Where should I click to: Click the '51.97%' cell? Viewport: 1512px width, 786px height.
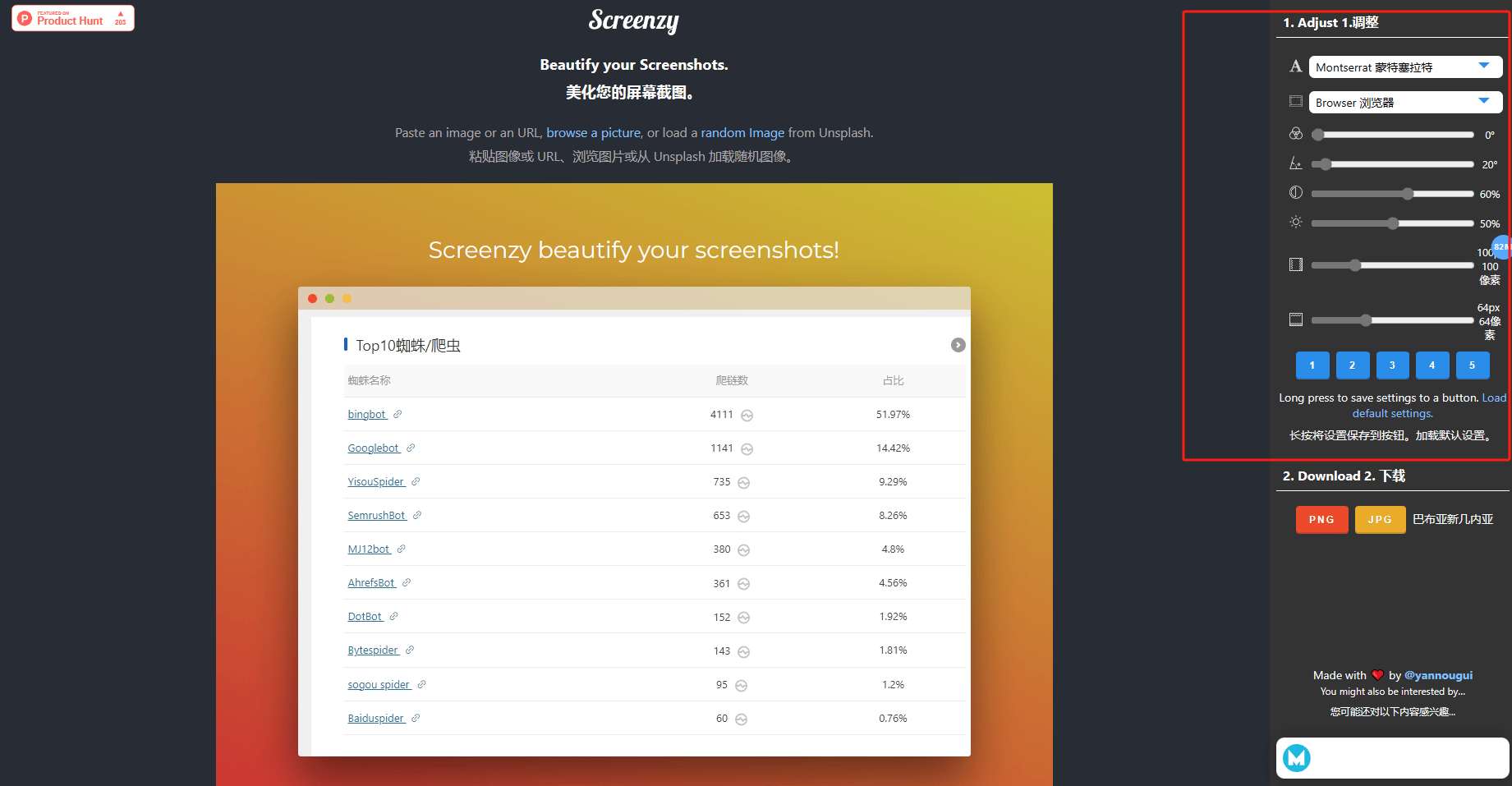(x=893, y=415)
